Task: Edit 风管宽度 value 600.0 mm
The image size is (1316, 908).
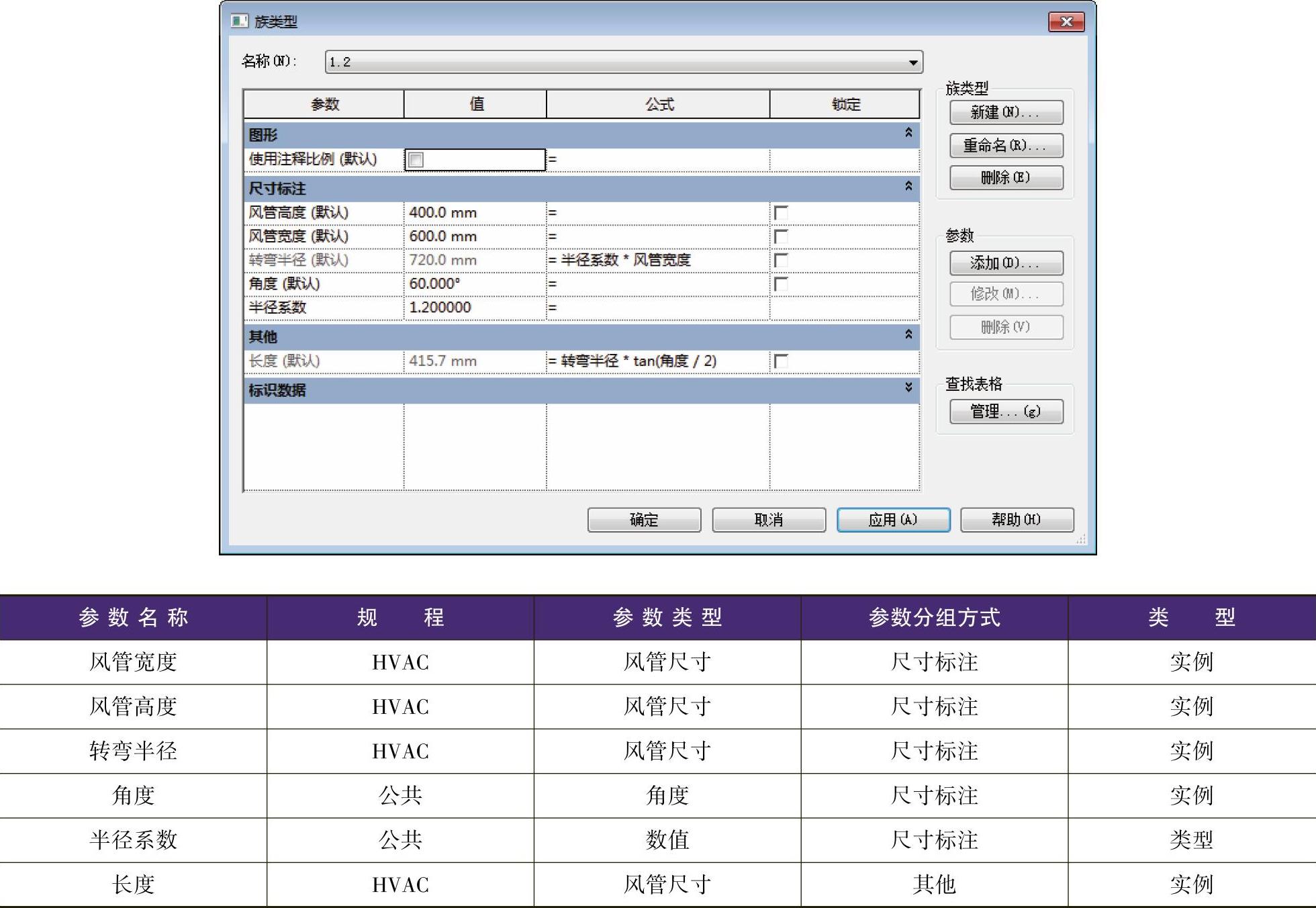Action: [475, 236]
